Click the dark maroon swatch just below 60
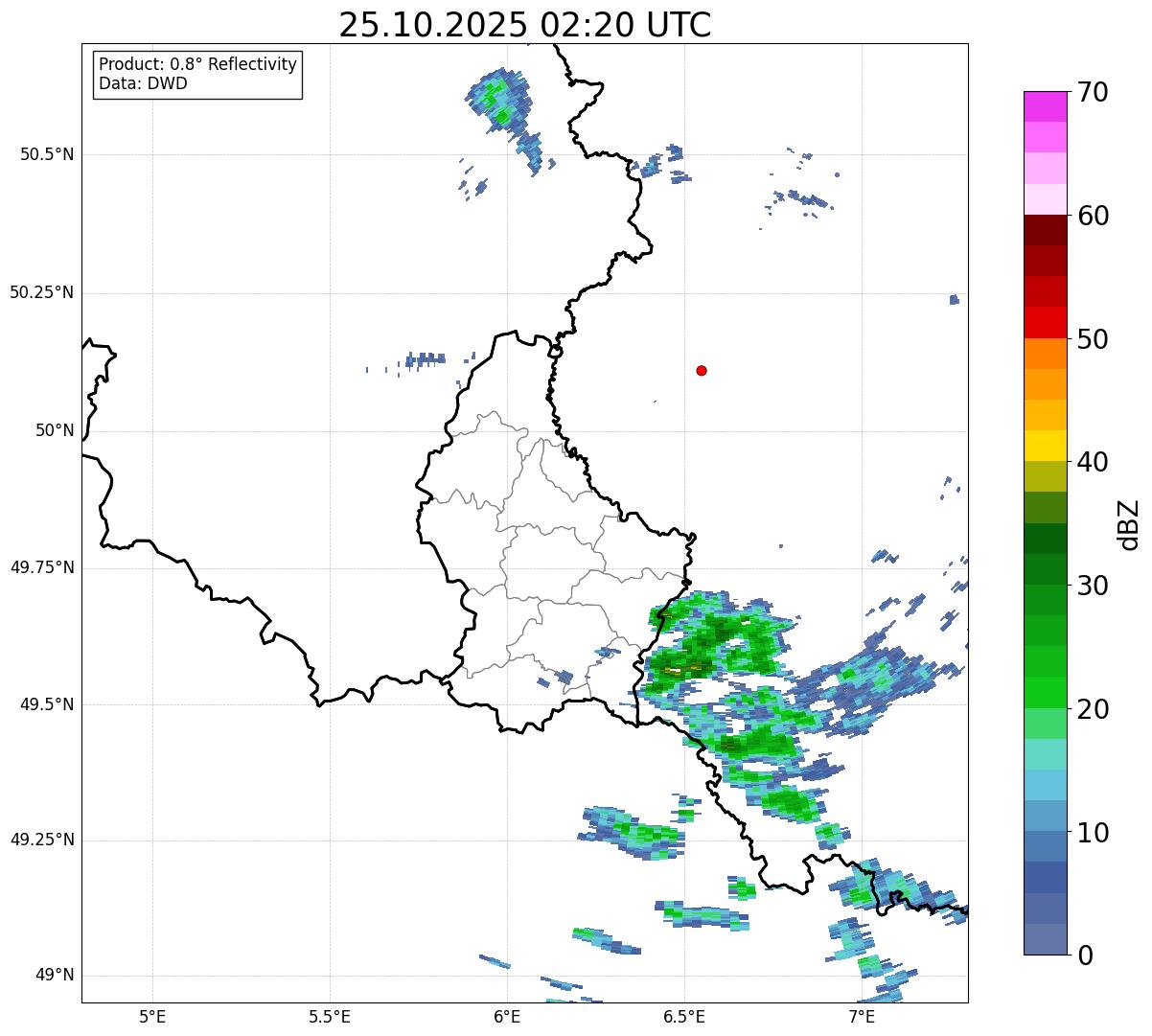The image size is (1152, 1036). 1045,230
